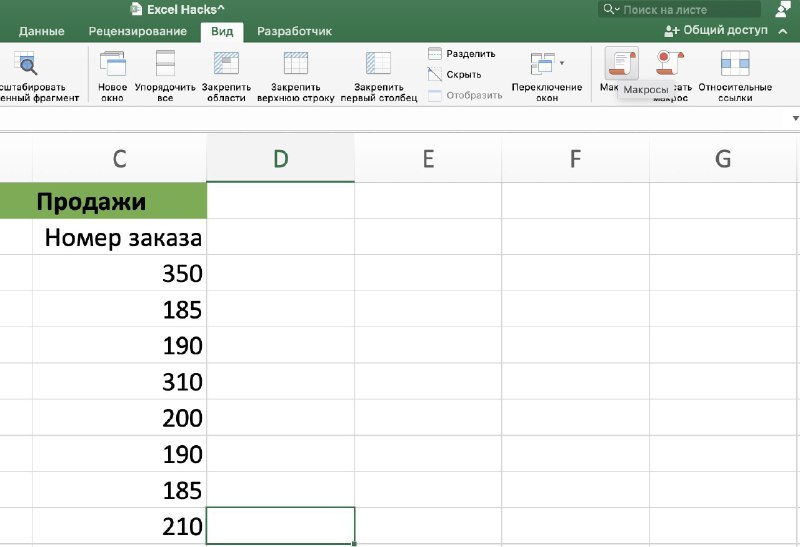Select the Вид ribbon tab
800x547 pixels.
coord(222,32)
